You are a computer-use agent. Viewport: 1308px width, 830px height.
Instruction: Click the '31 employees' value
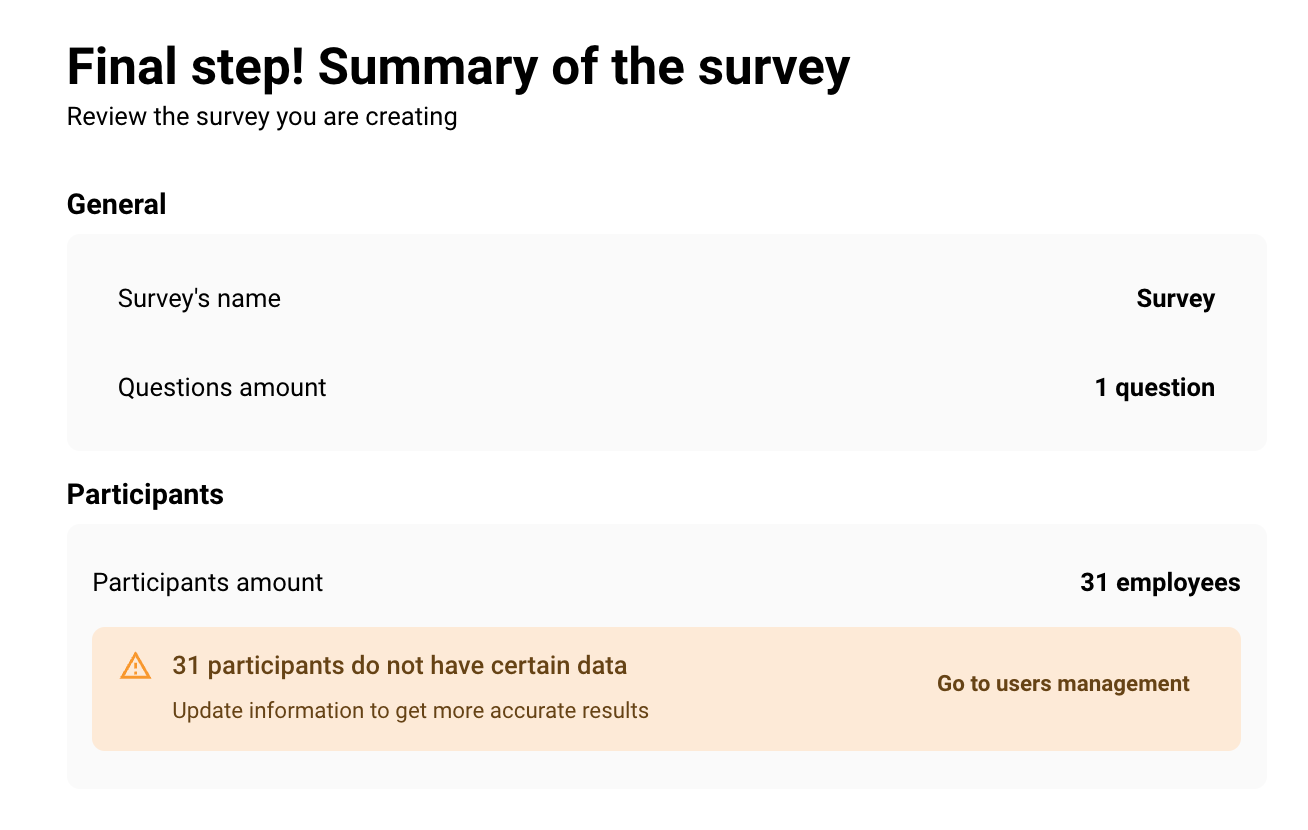point(1160,583)
